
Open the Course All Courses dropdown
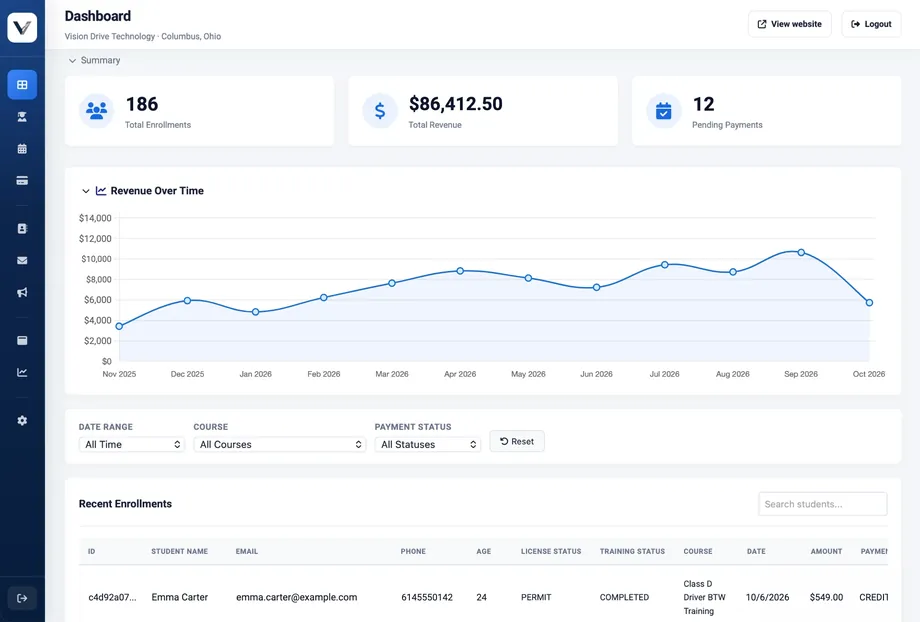(x=280, y=444)
